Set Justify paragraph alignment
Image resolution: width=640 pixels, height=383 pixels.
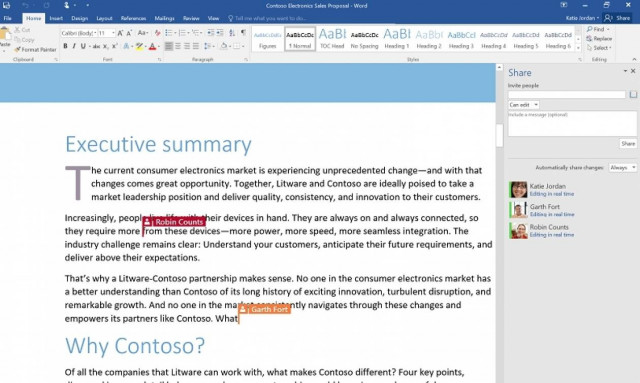pos(196,47)
